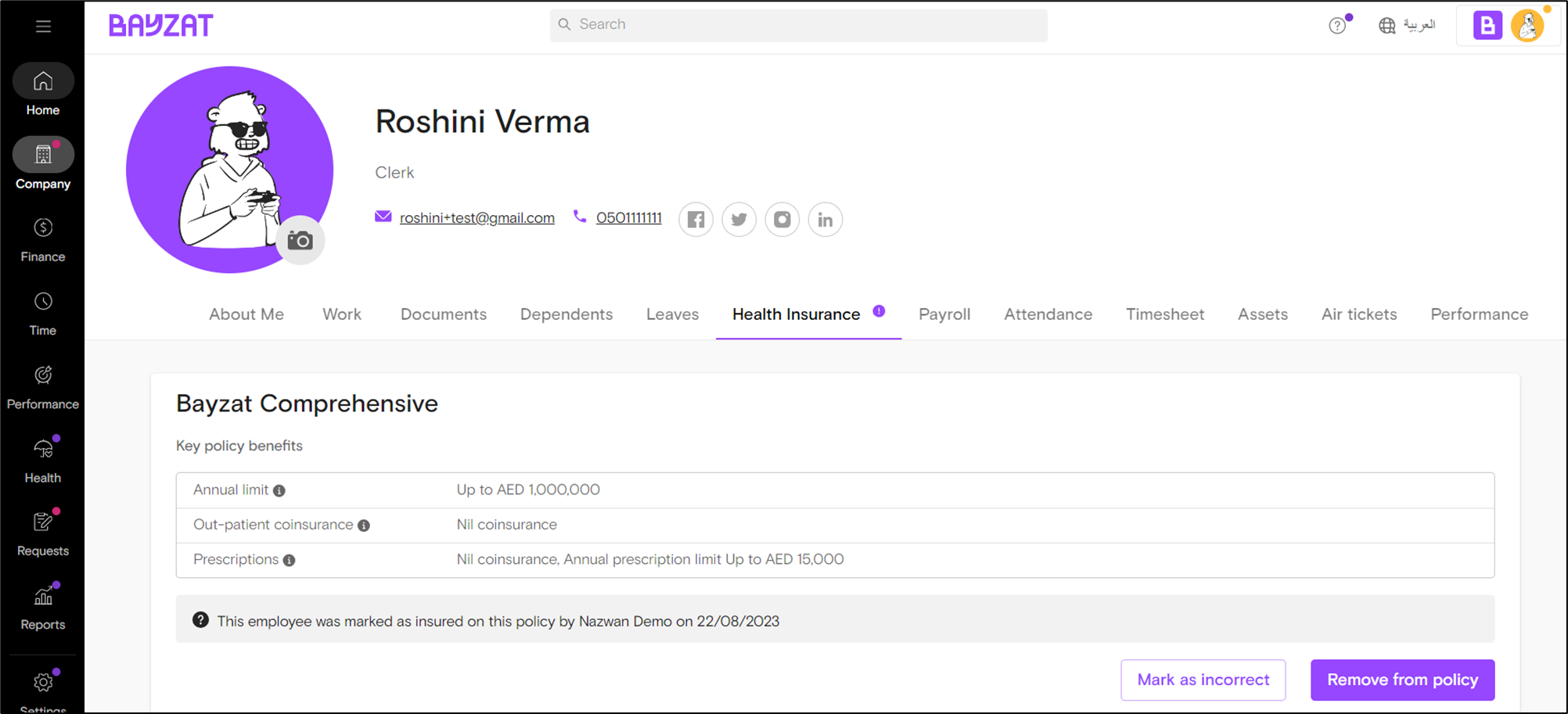Click the Key policy benefits label

(239, 446)
